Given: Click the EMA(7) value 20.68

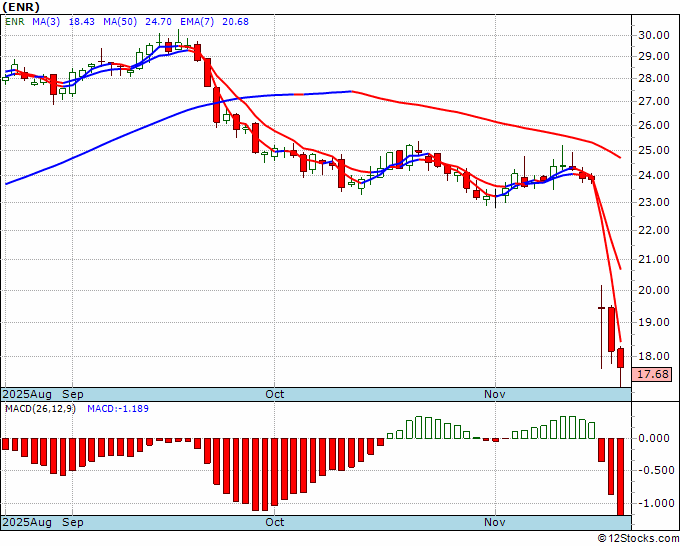Looking at the screenshot, I should pos(235,22).
